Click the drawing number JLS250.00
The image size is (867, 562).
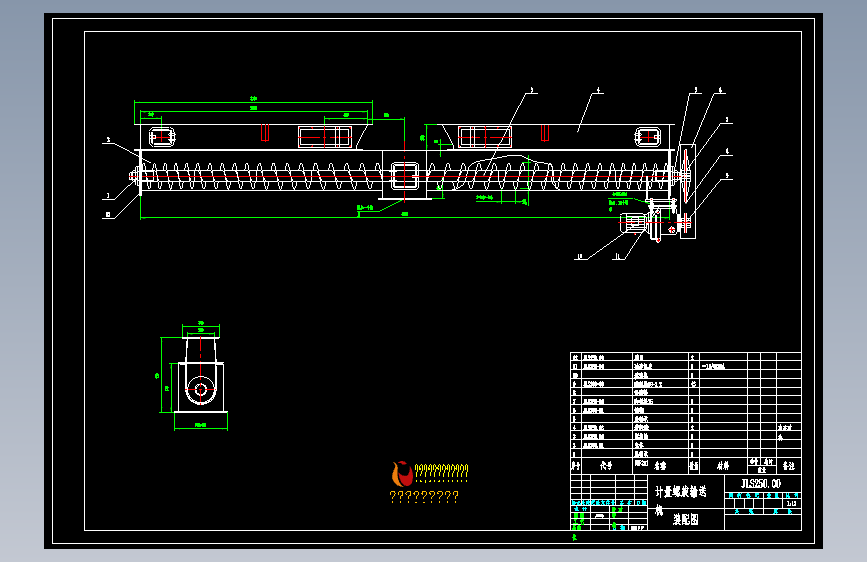point(760,483)
